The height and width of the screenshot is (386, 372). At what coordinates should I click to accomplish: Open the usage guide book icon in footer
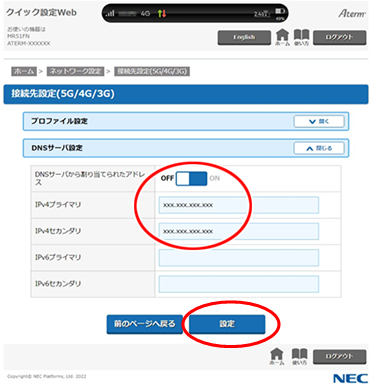299,356
